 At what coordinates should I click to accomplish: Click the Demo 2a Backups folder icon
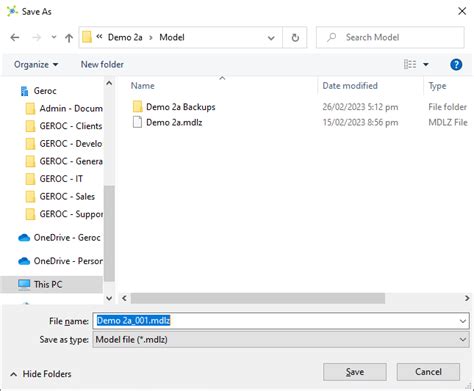137,107
